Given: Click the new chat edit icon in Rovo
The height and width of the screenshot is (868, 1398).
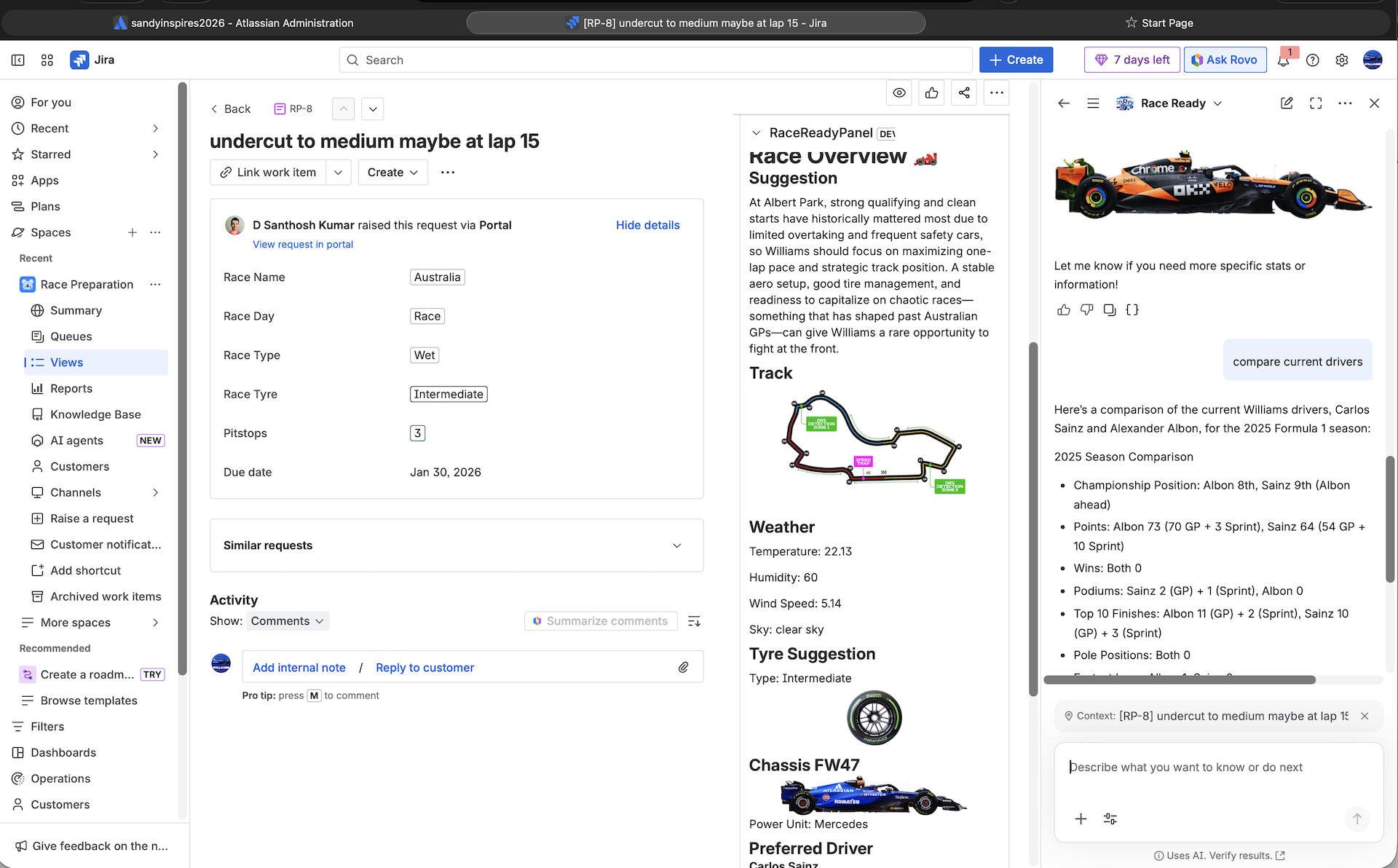Looking at the screenshot, I should point(1287,103).
